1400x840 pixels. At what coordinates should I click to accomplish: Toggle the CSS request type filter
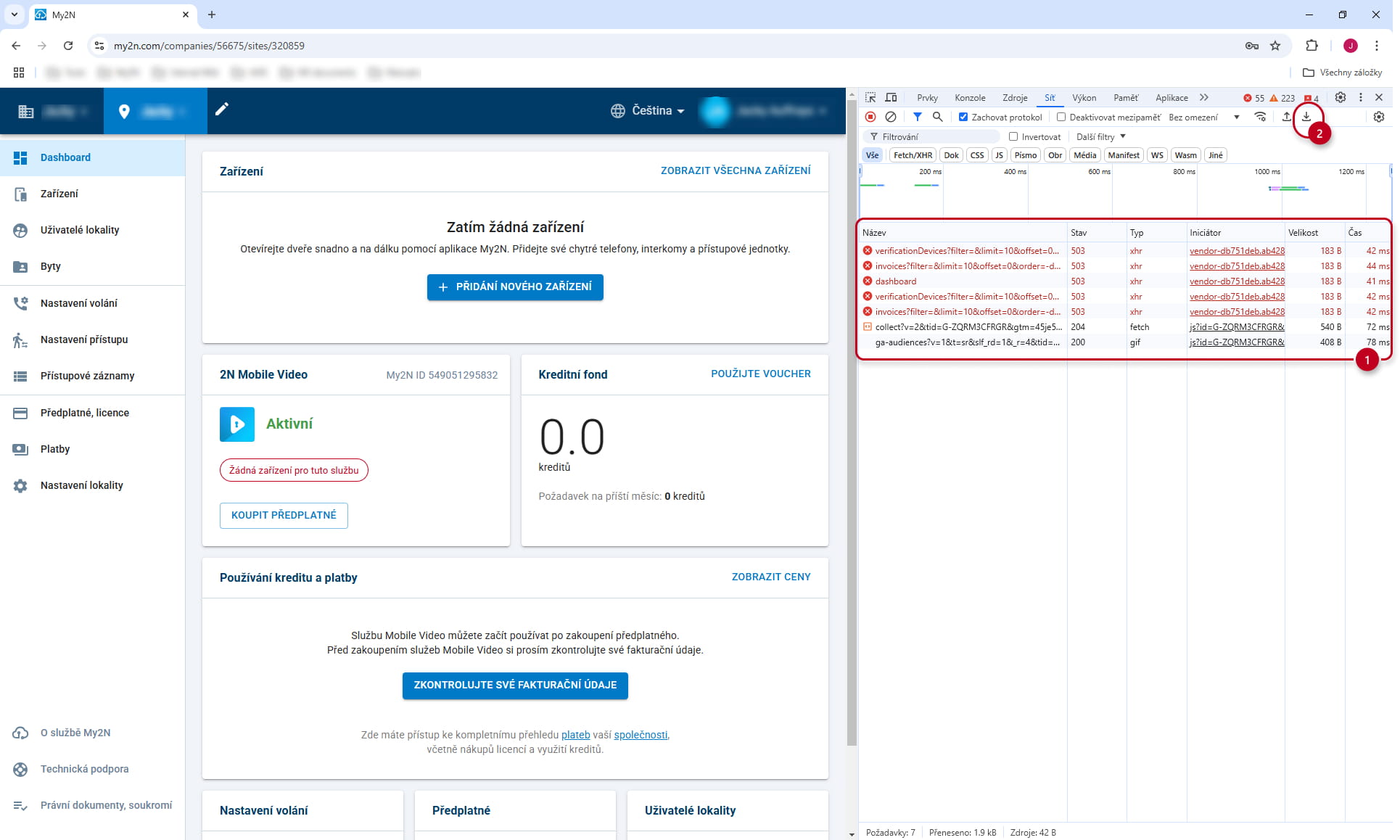pos(977,155)
